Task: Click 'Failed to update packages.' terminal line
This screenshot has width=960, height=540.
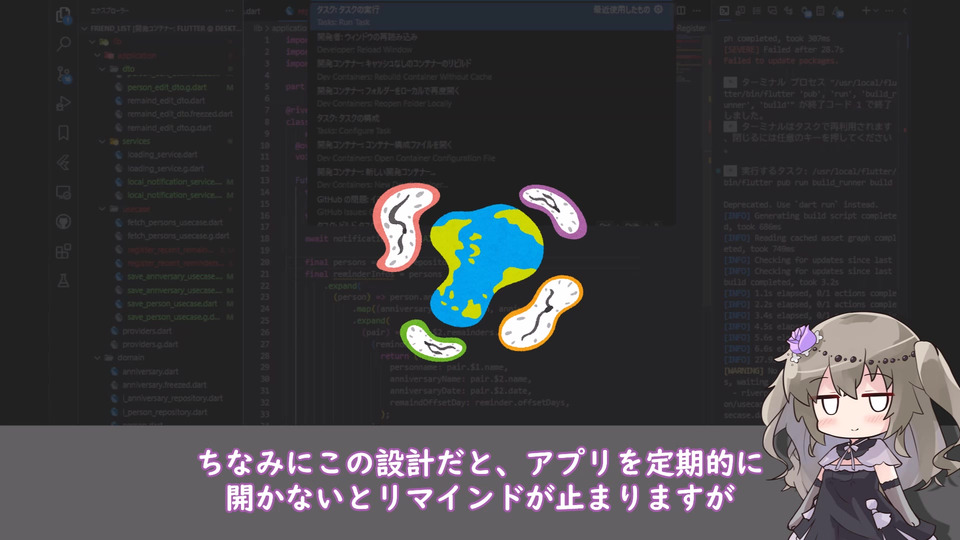Action: [x=781, y=61]
